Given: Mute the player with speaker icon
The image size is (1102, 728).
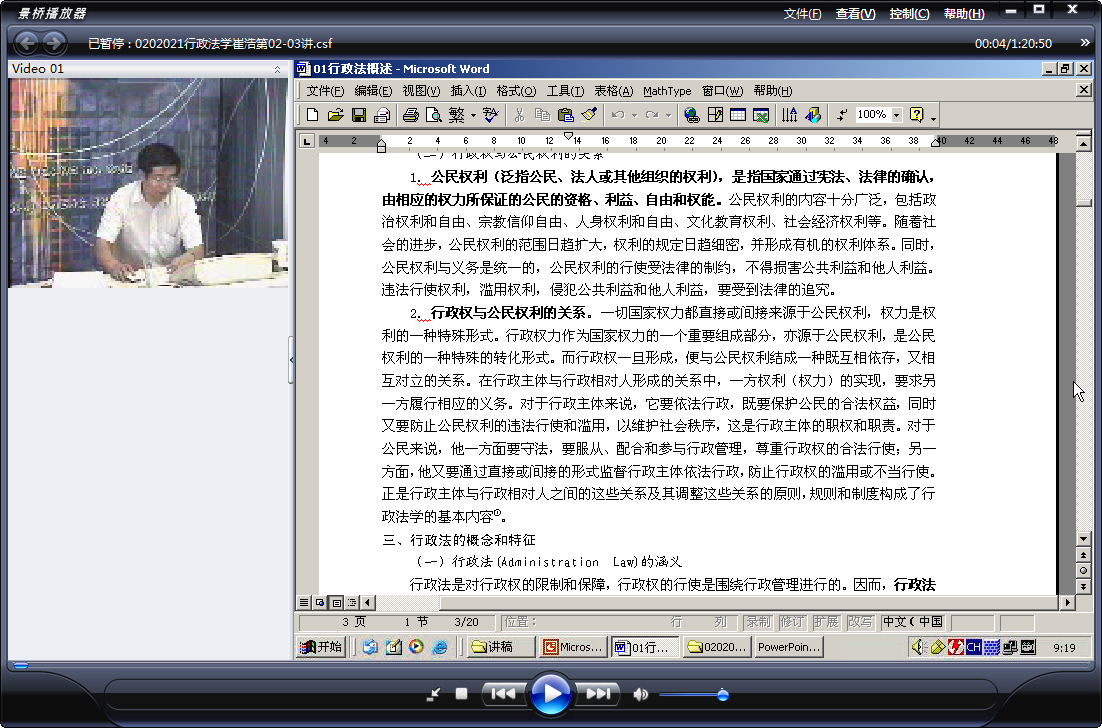Looking at the screenshot, I should pyautogui.click(x=640, y=694).
